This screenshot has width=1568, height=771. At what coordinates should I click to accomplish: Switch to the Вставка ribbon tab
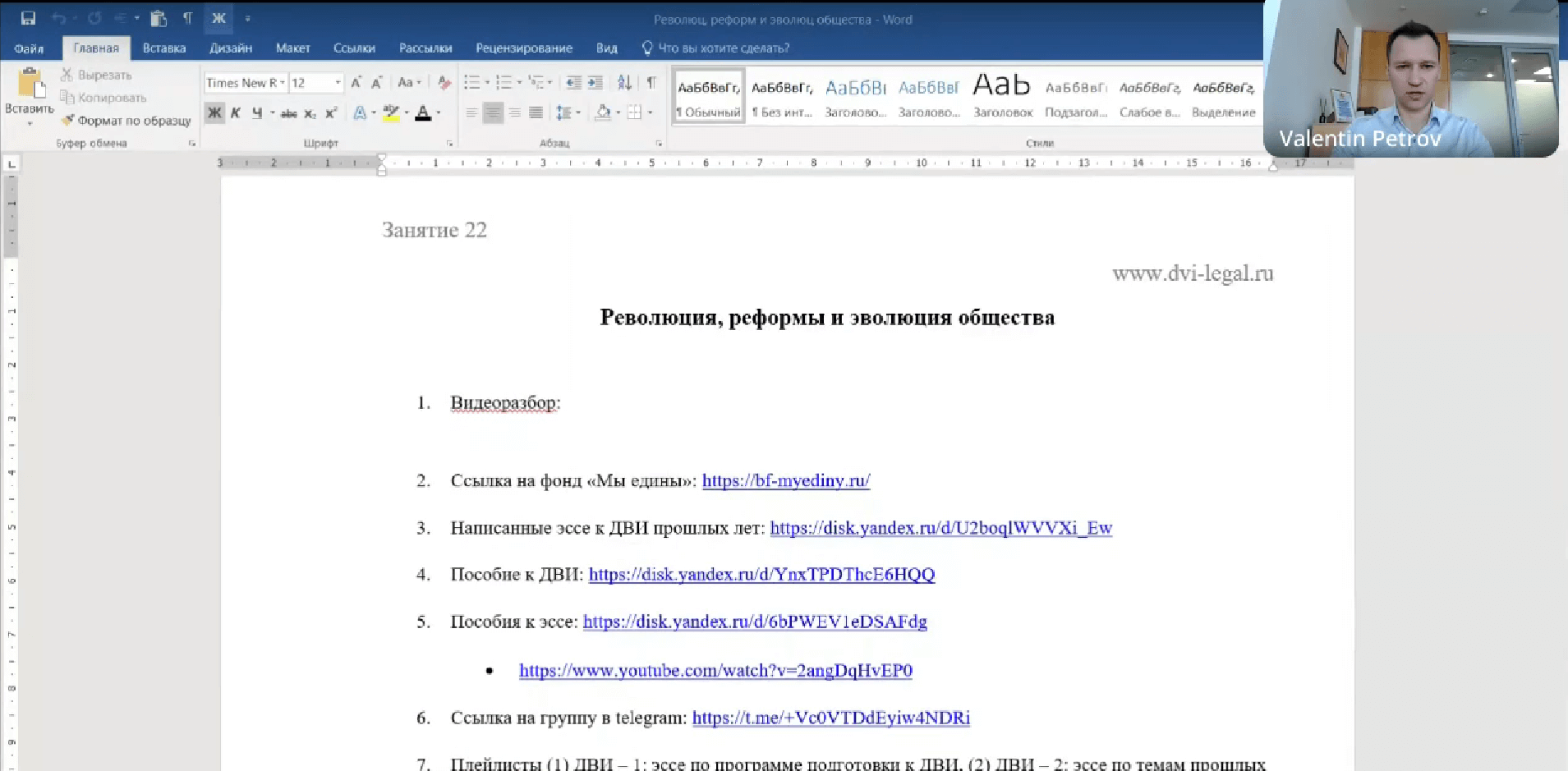(x=163, y=48)
